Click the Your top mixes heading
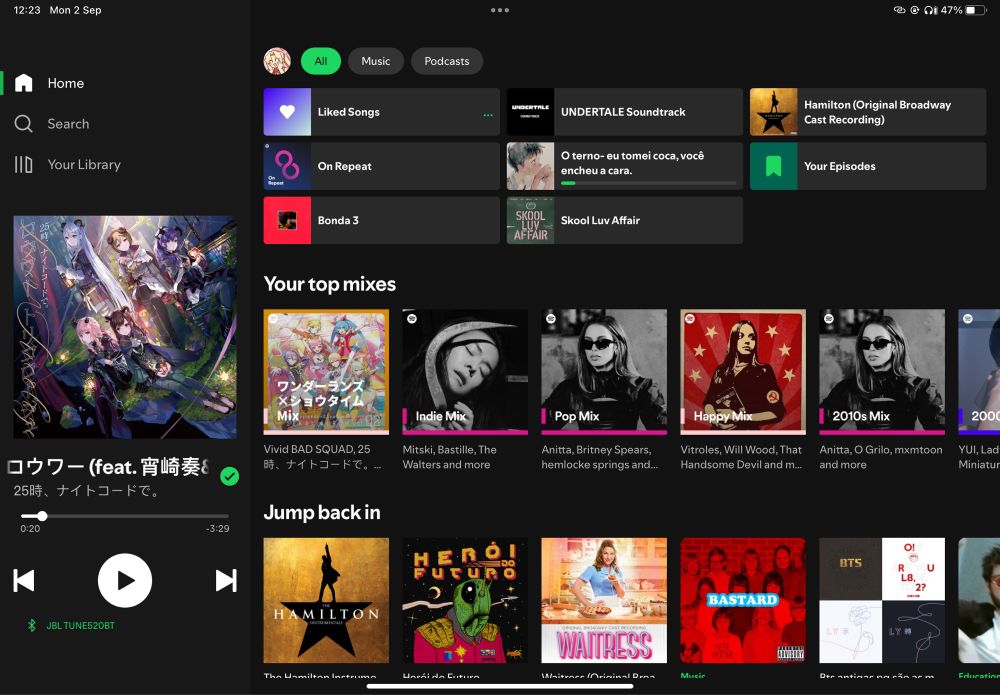Viewport: 1000px width, 695px height. click(x=330, y=284)
